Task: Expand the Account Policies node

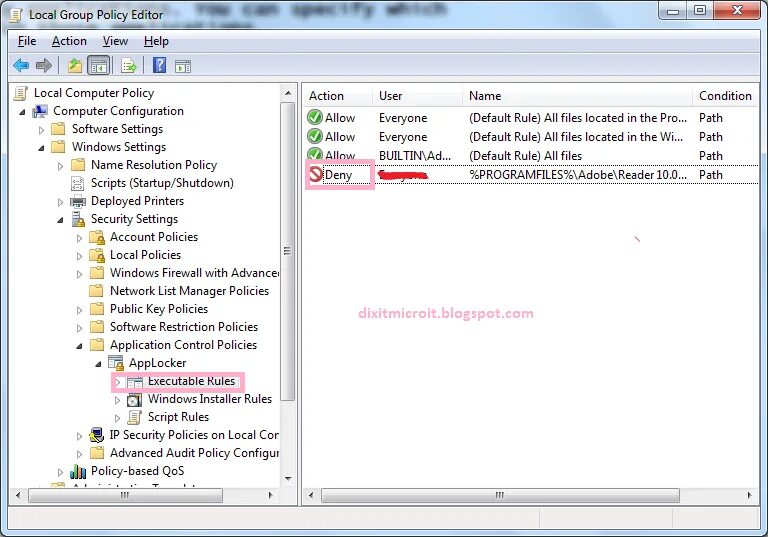Action: click(79, 238)
